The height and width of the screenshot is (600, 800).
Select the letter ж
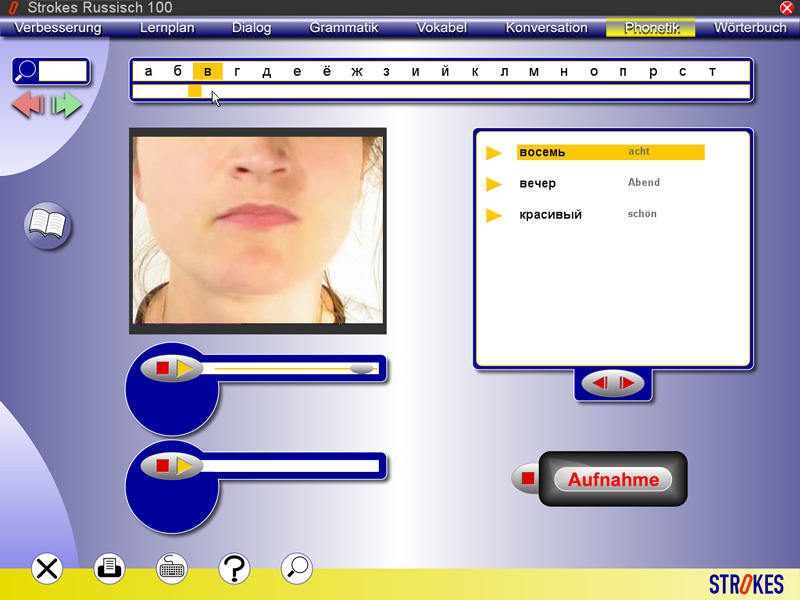tap(357, 71)
